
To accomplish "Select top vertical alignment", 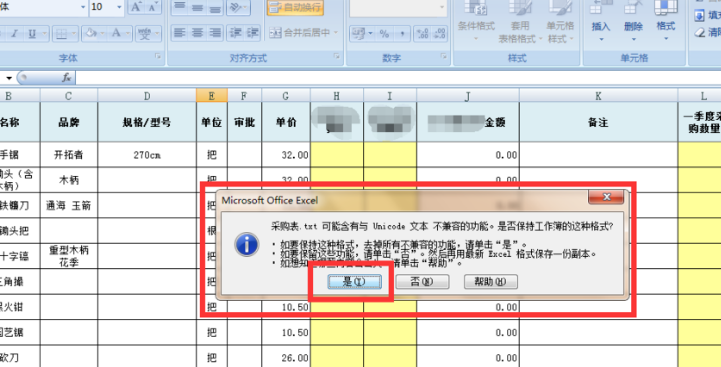I will click(x=180, y=7).
